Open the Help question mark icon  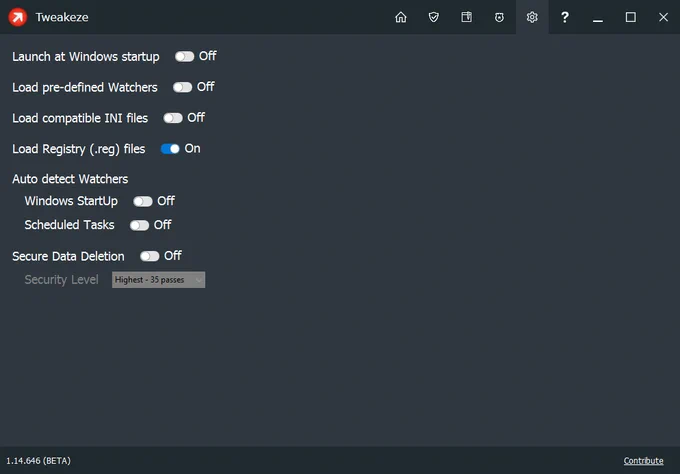[x=565, y=17]
